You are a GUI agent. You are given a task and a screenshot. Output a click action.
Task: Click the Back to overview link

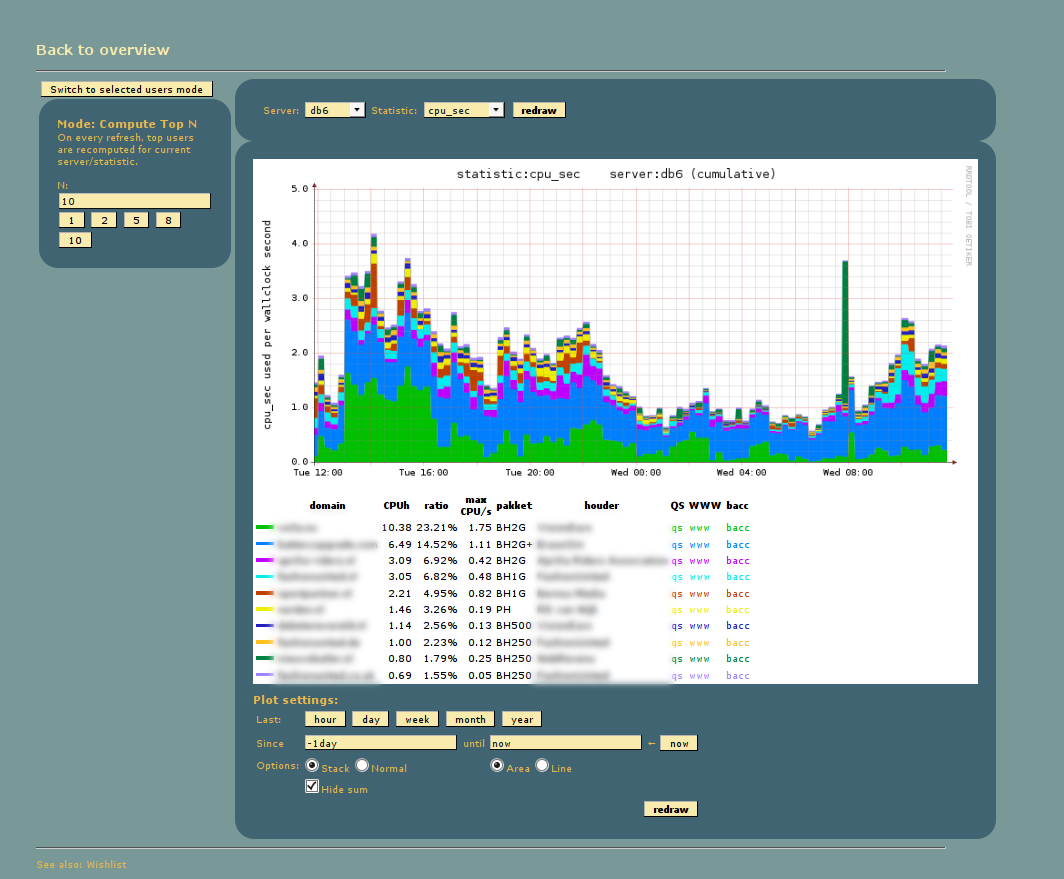tap(102, 49)
